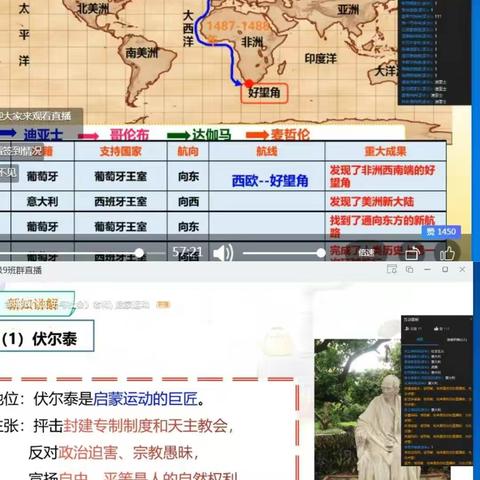Click the 支持国家 table header
The width and height of the screenshot is (480, 480).
click(121, 152)
